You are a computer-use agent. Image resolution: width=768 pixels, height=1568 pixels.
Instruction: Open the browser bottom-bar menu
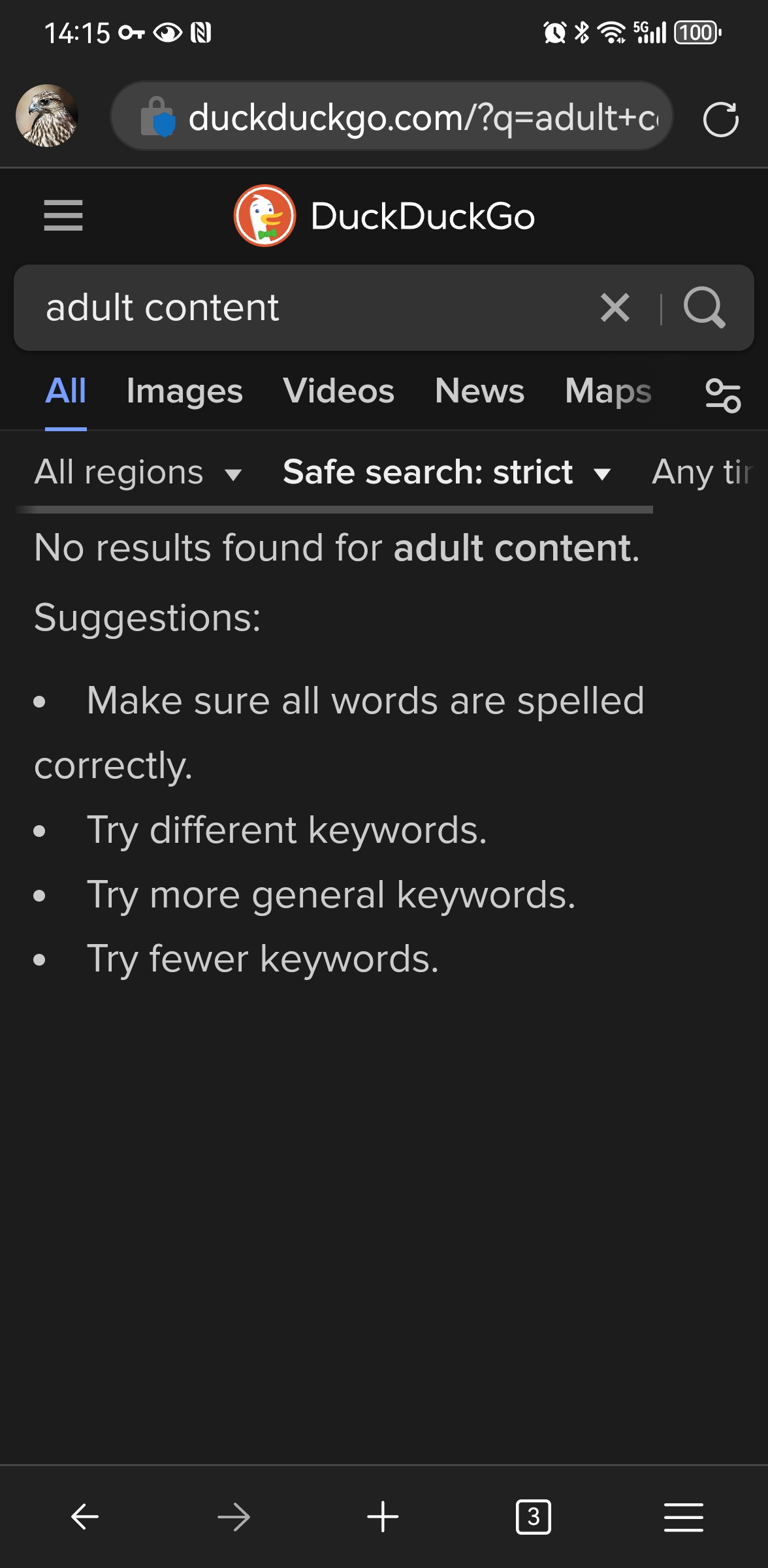click(684, 1517)
